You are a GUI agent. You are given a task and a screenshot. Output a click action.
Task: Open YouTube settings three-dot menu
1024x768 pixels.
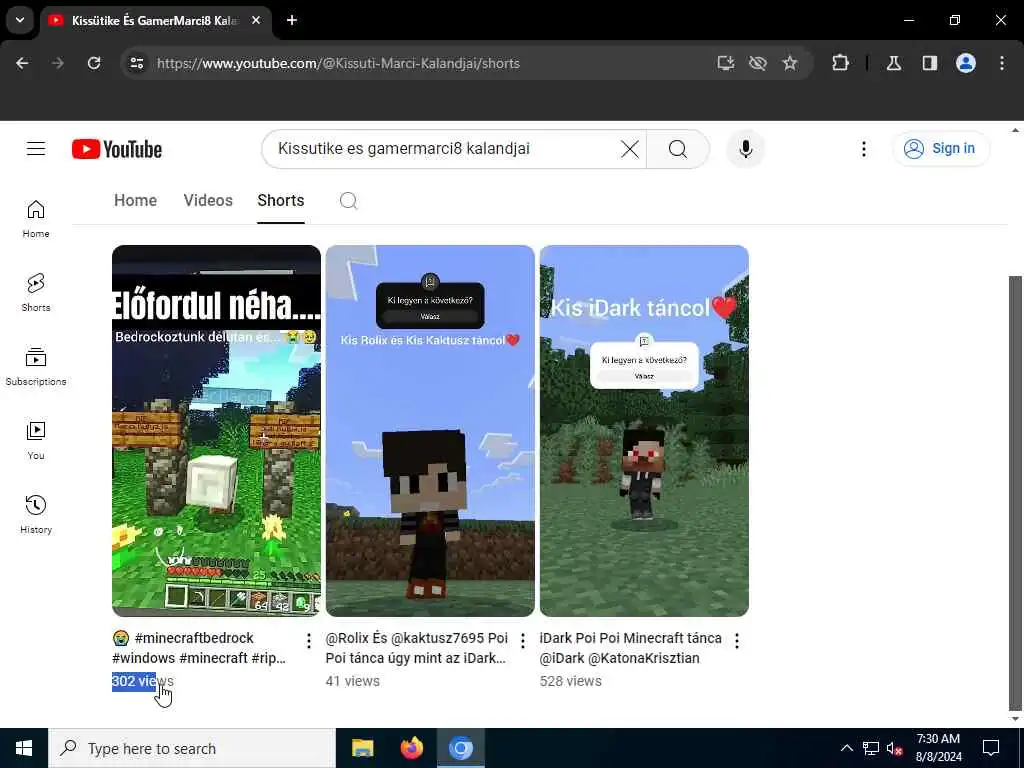pyautogui.click(x=863, y=149)
